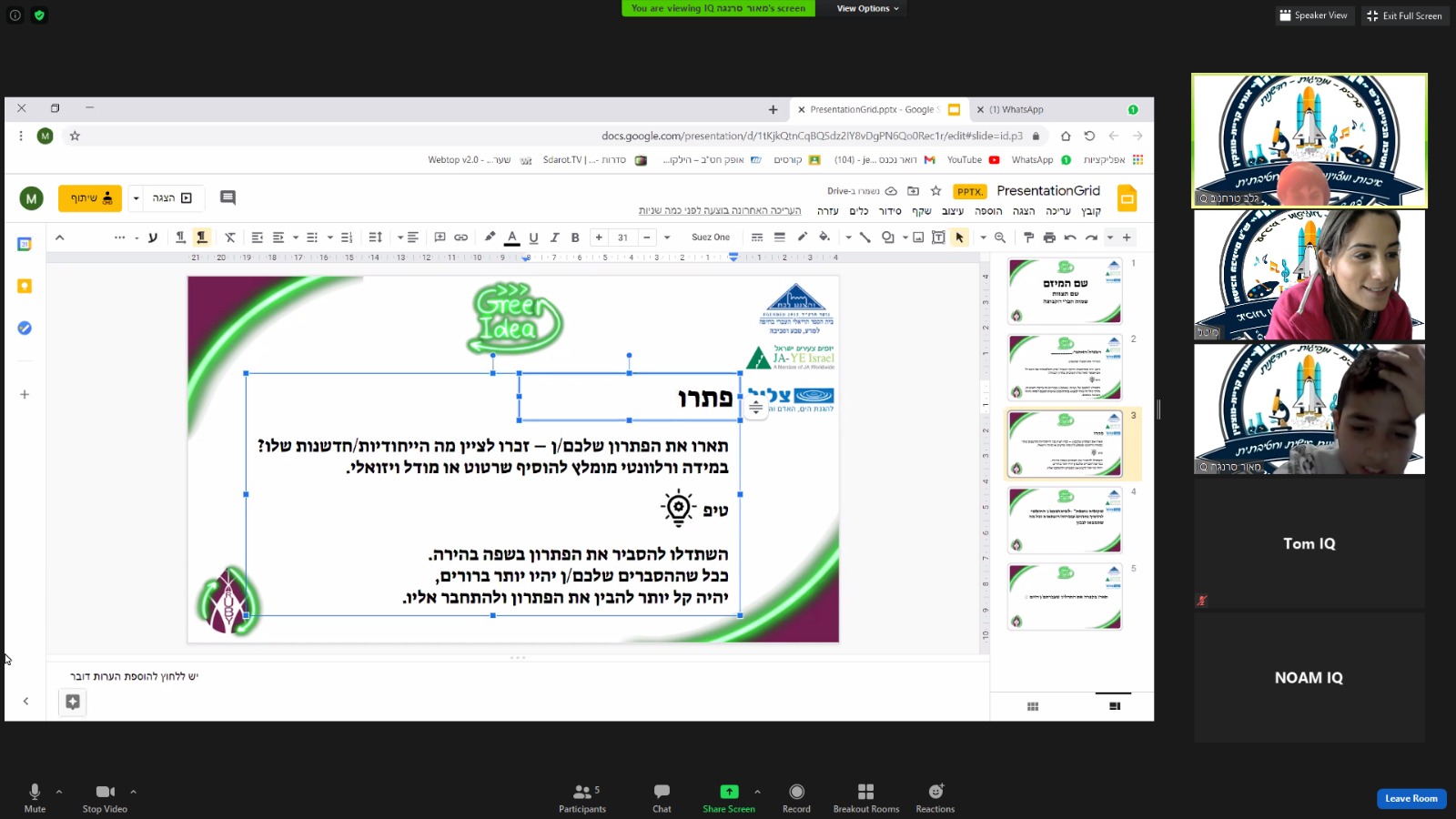This screenshot has height=819, width=1456.
Task: Toggle Bold text formatting
Action: click(575, 238)
